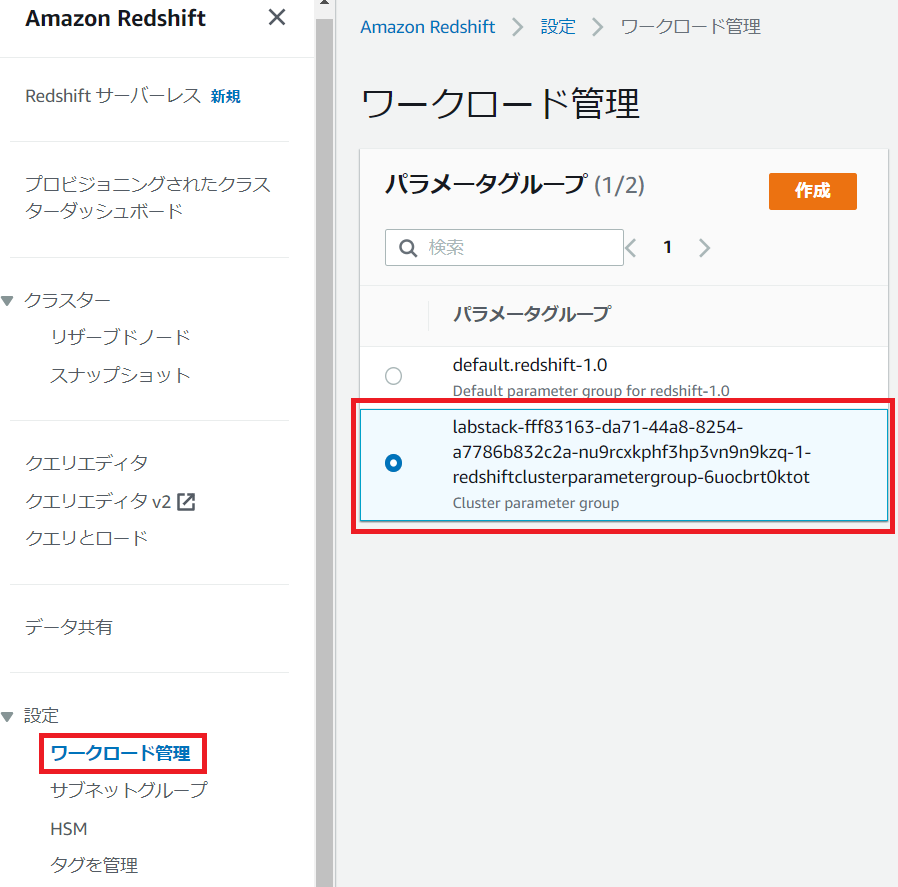898x887 pixels.
Task: Open リザーブドノード in sidebar
Action: coord(120,337)
